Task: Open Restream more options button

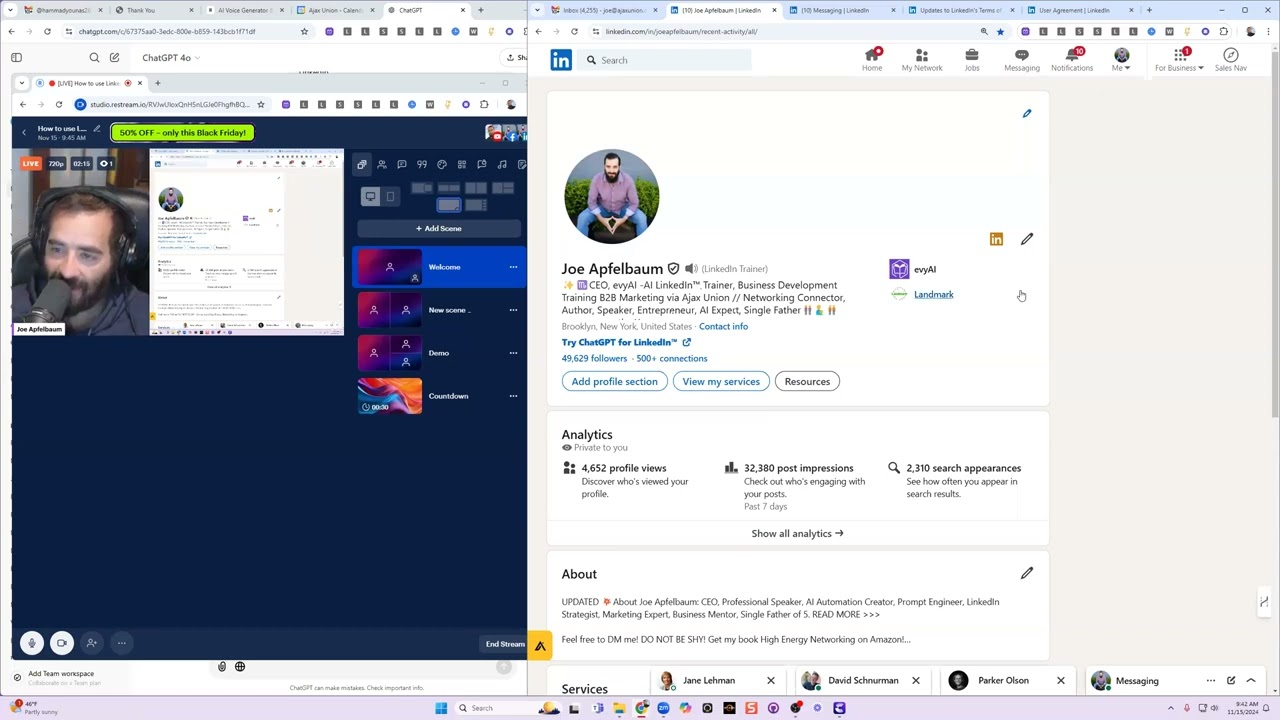Action: pos(121,643)
